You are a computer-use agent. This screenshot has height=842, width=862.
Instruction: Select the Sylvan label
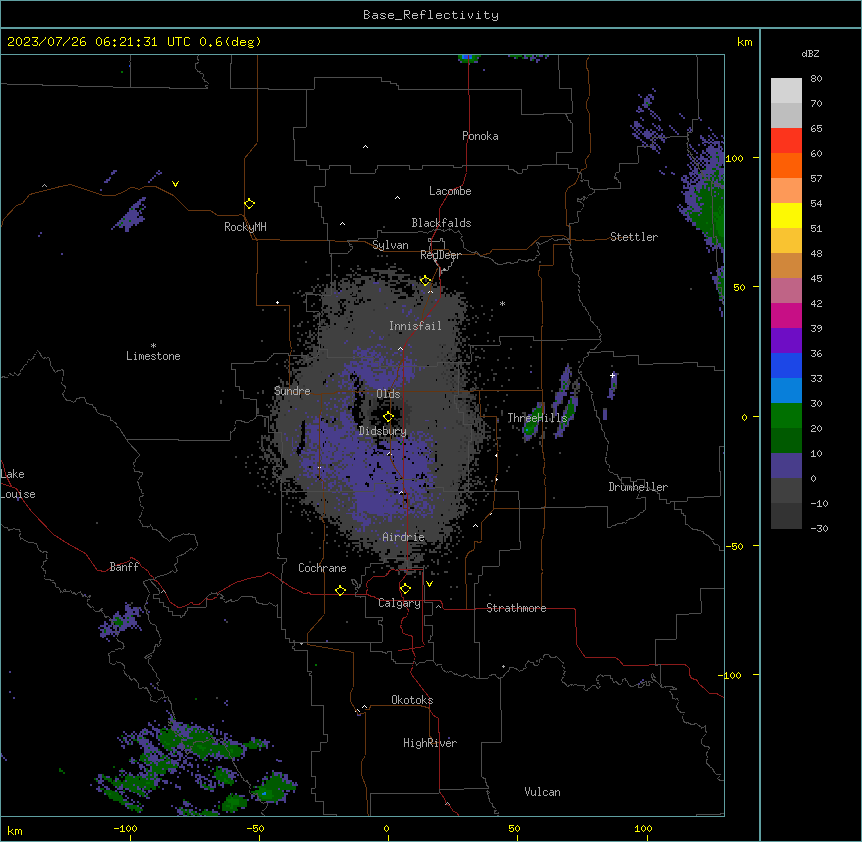390,245
